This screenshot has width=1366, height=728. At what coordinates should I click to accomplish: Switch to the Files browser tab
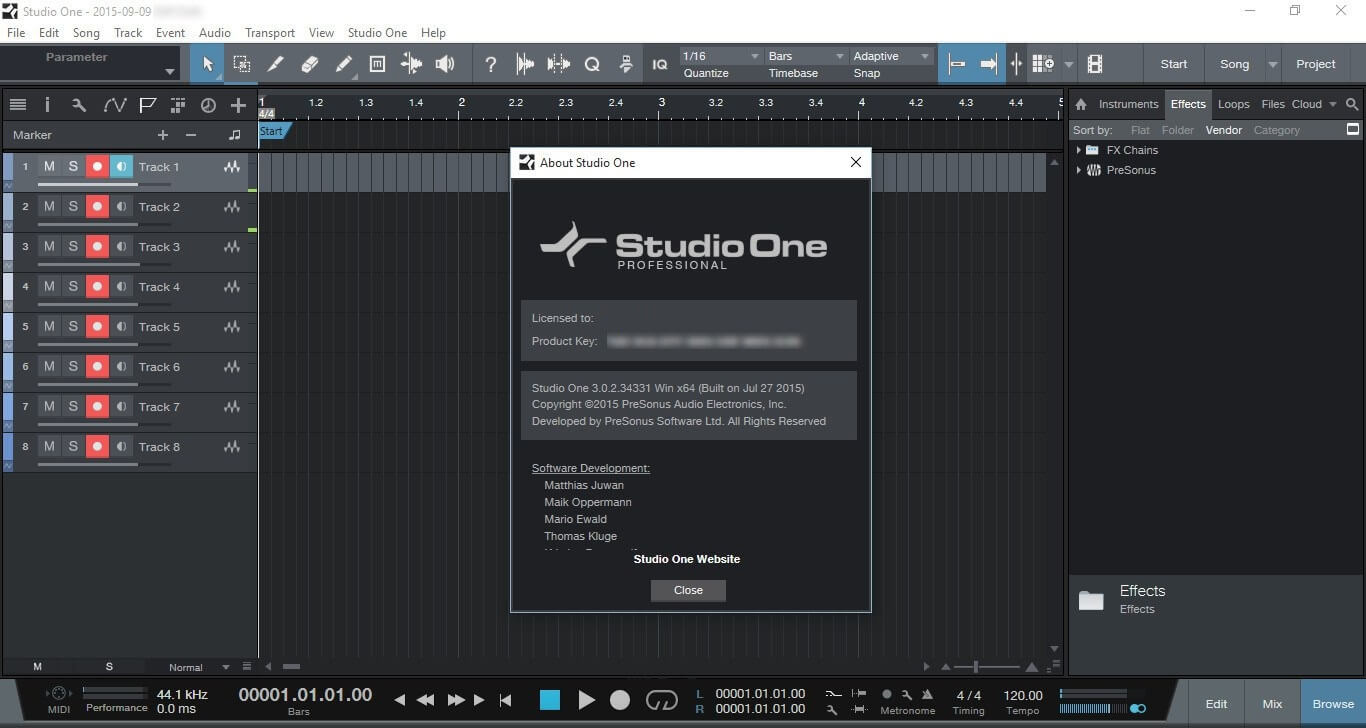point(1273,104)
